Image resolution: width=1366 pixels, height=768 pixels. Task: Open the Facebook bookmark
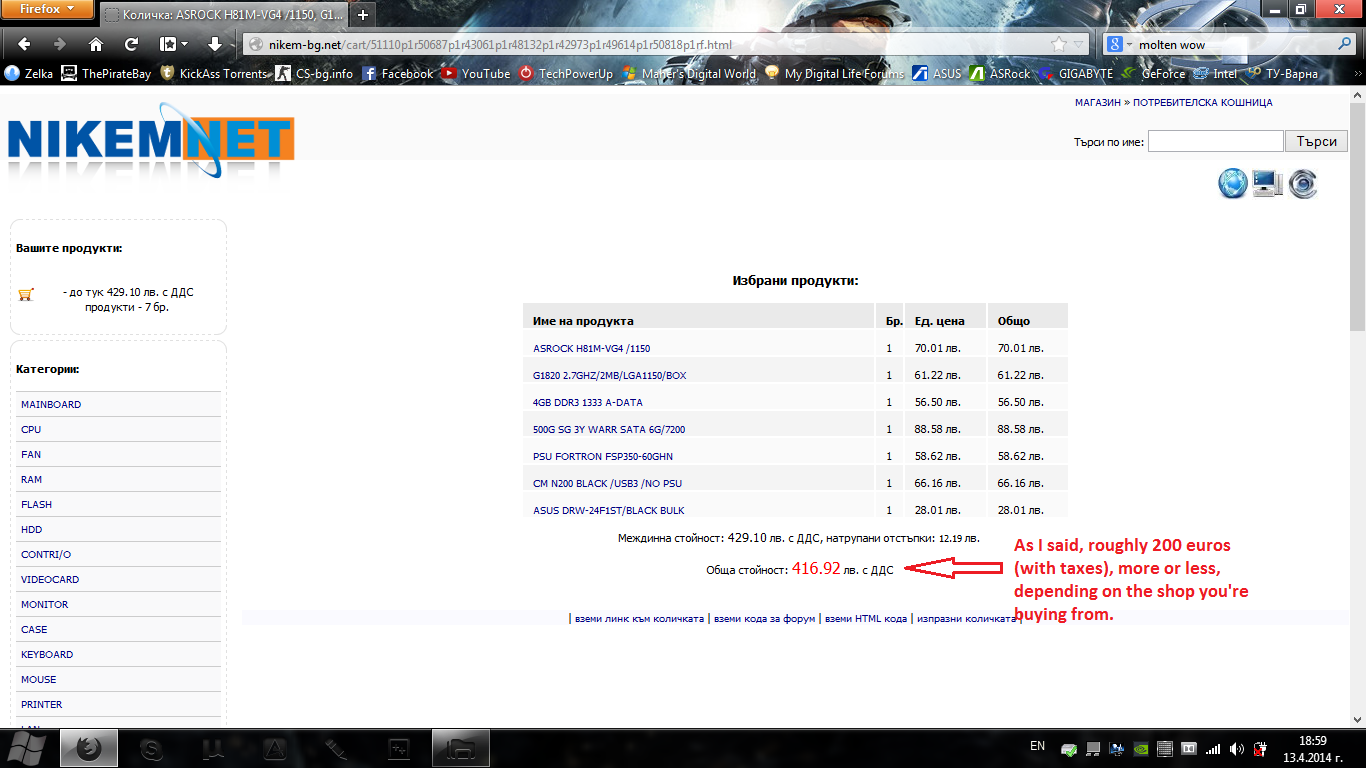tap(397, 73)
